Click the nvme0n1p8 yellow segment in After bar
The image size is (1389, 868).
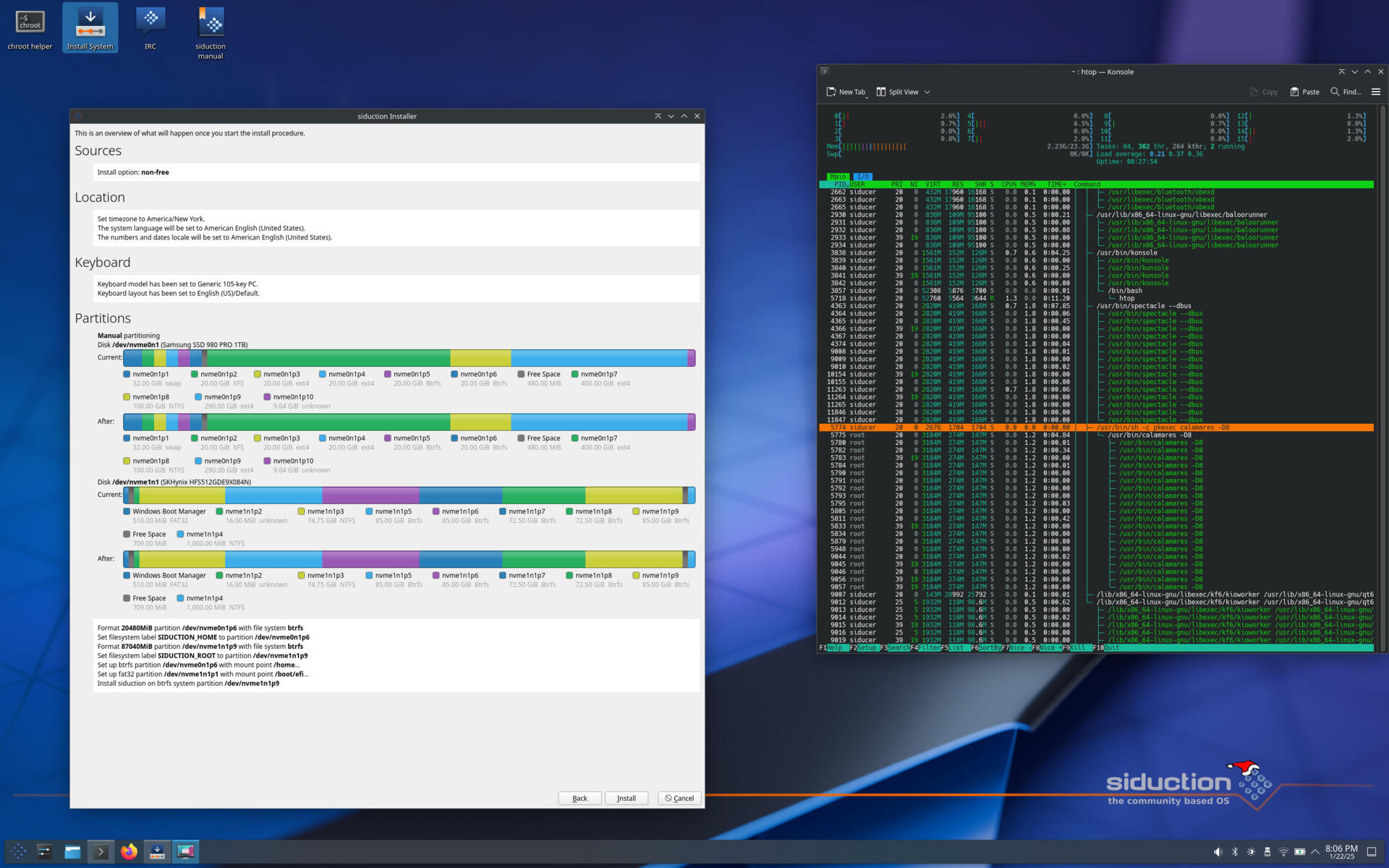tap(480, 422)
